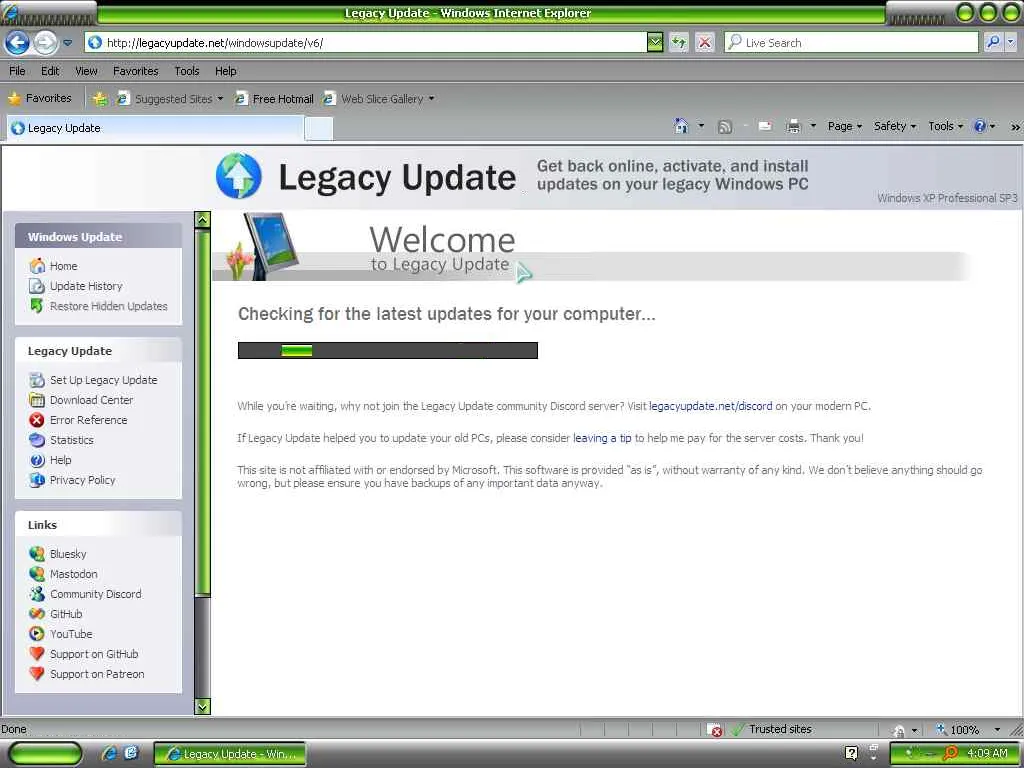1024x768 pixels.
Task: Click the blue Help question icon
Action: (980, 126)
